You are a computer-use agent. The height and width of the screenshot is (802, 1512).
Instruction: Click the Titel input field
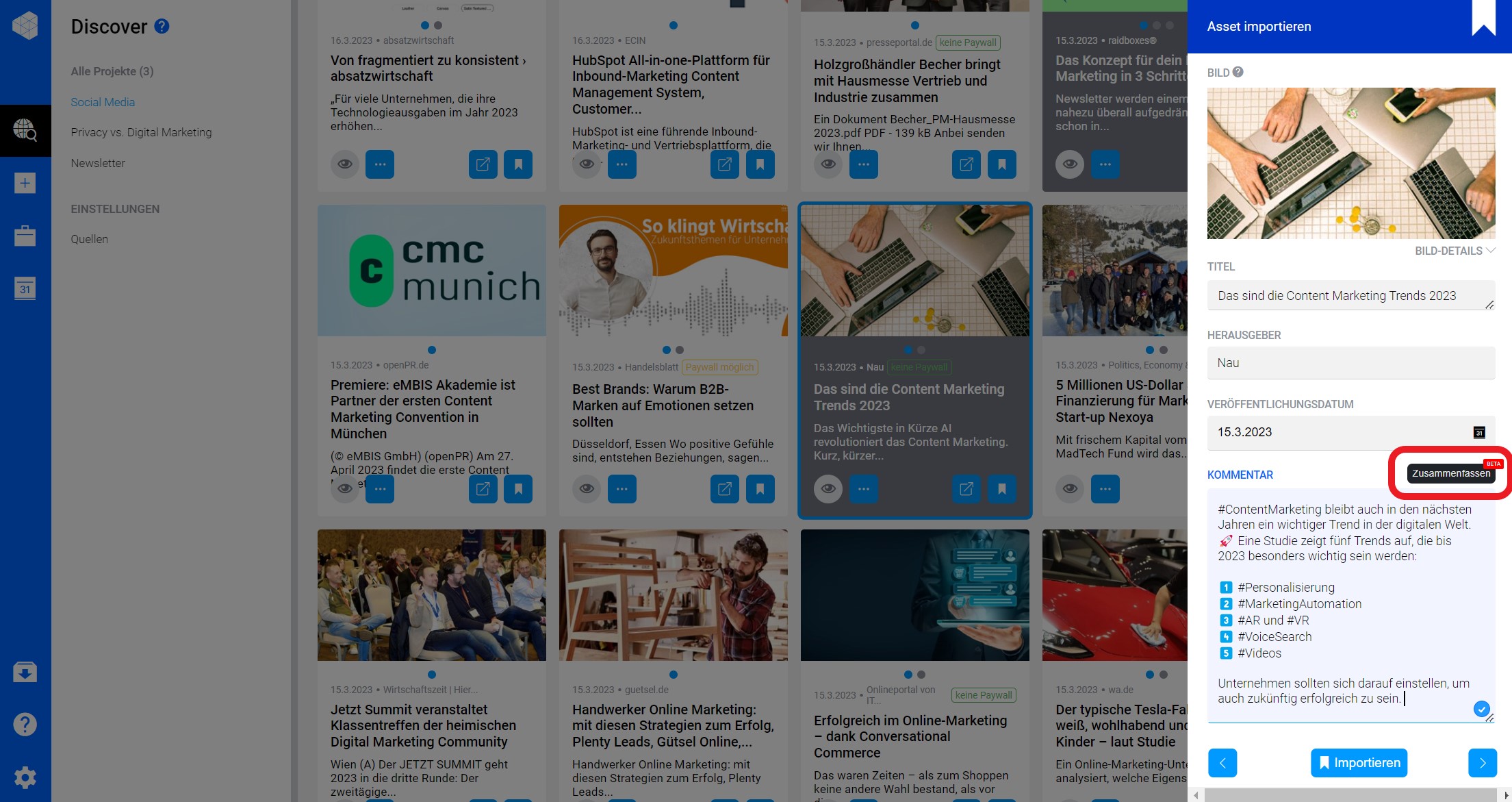pos(1351,296)
